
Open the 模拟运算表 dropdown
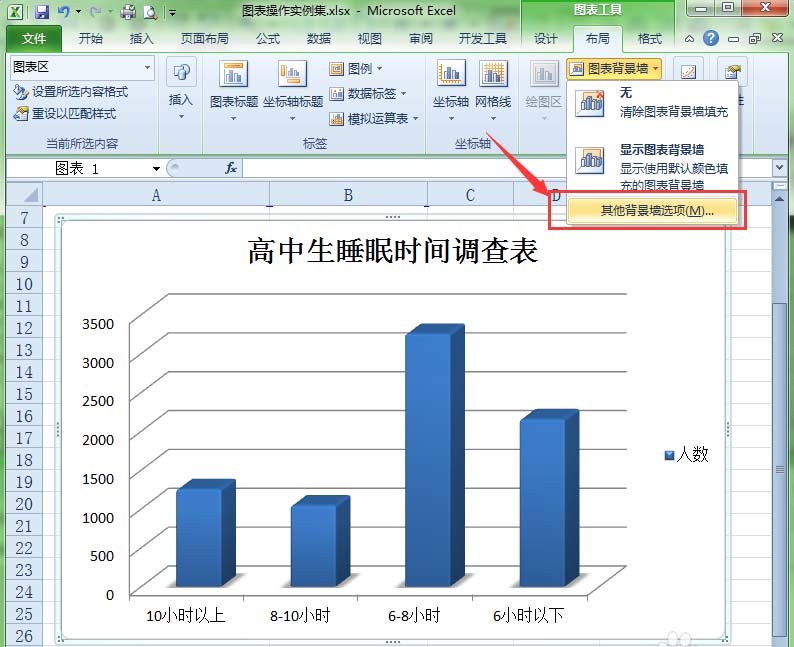(x=374, y=119)
